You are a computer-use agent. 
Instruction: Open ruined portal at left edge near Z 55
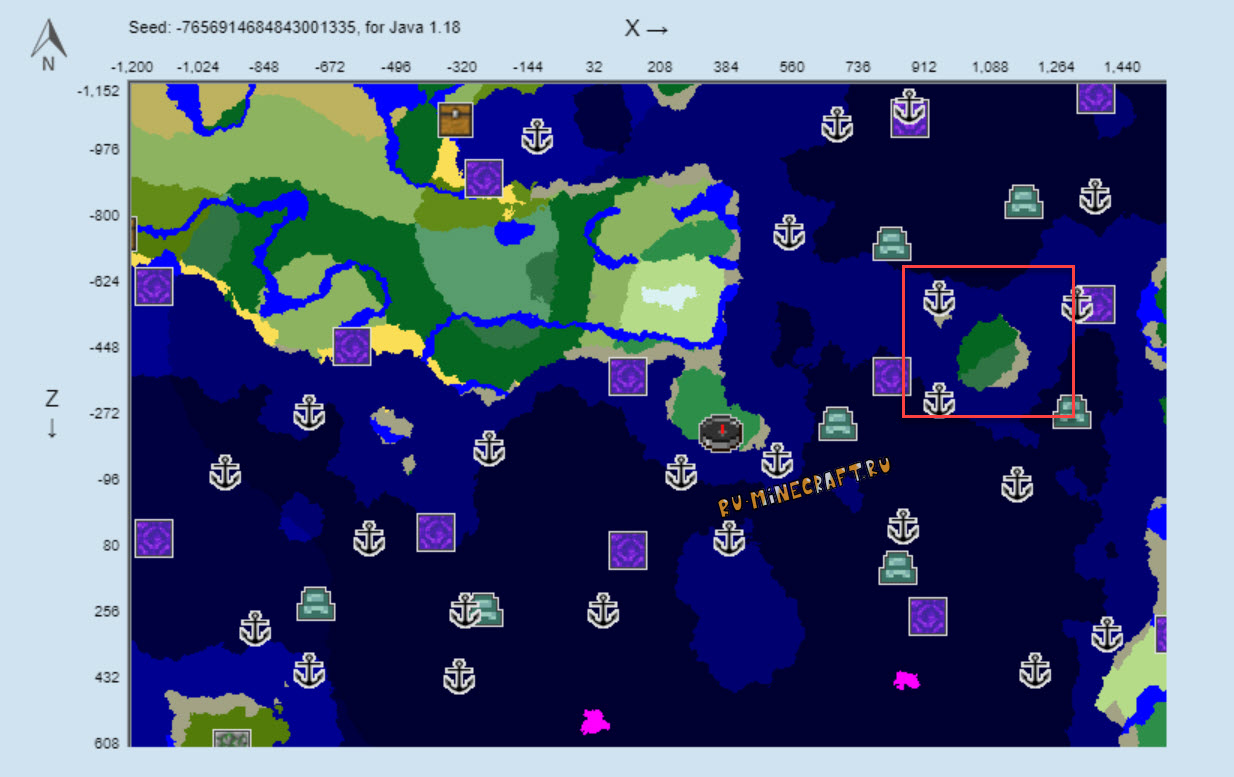coord(154,538)
